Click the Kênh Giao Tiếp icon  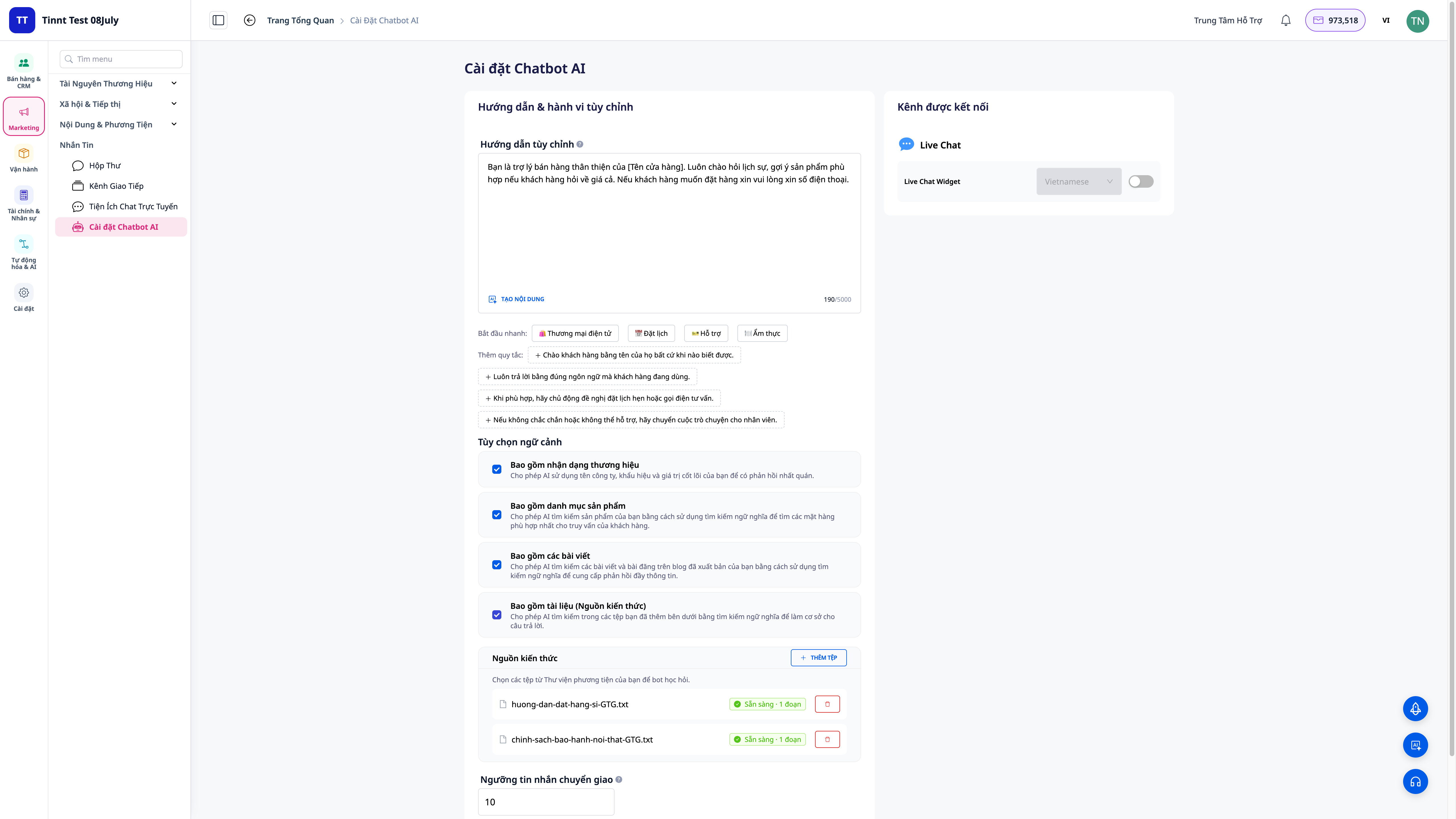click(x=78, y=186)
